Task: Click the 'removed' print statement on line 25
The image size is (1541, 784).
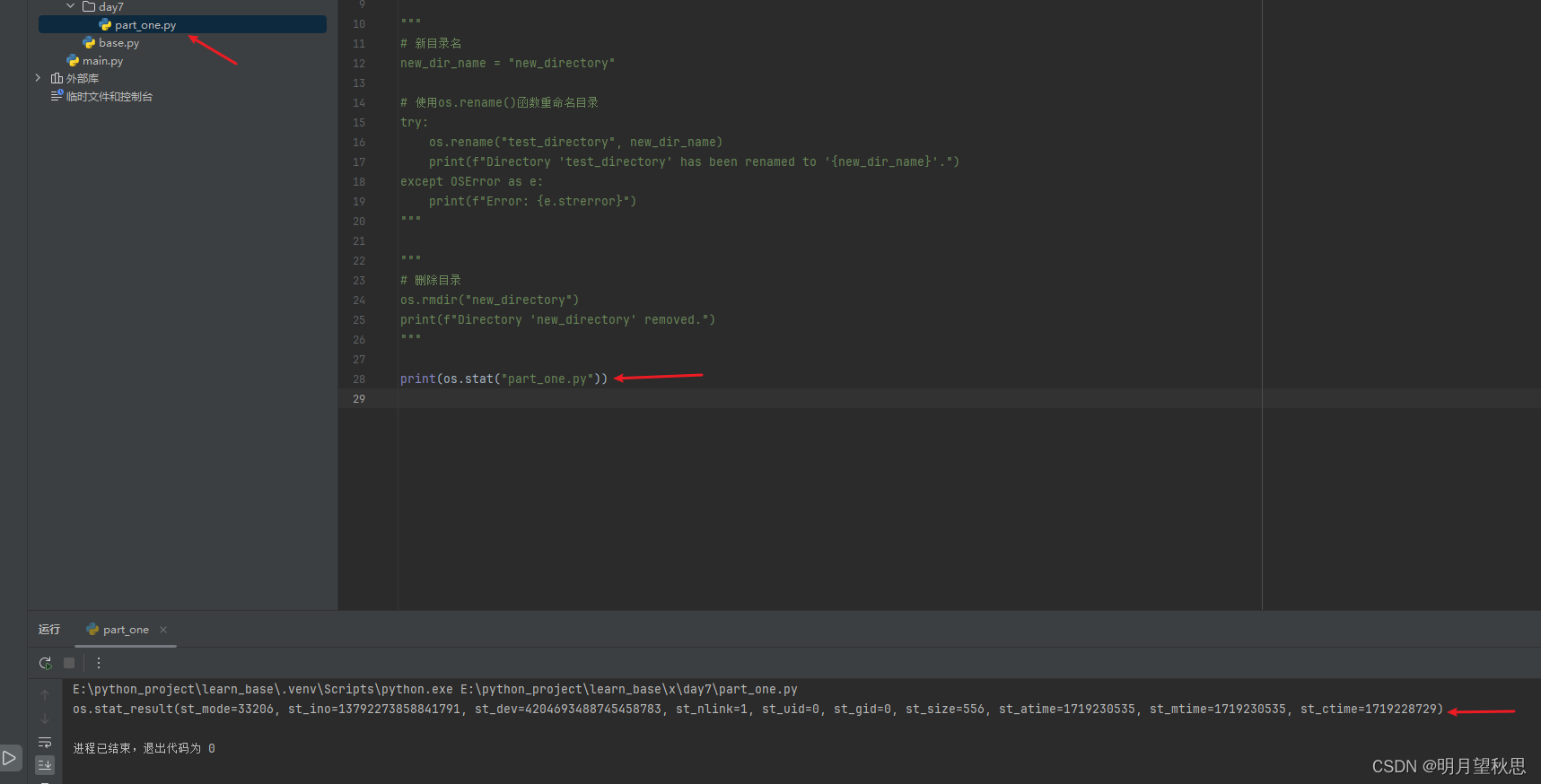Action: point(558,319)
